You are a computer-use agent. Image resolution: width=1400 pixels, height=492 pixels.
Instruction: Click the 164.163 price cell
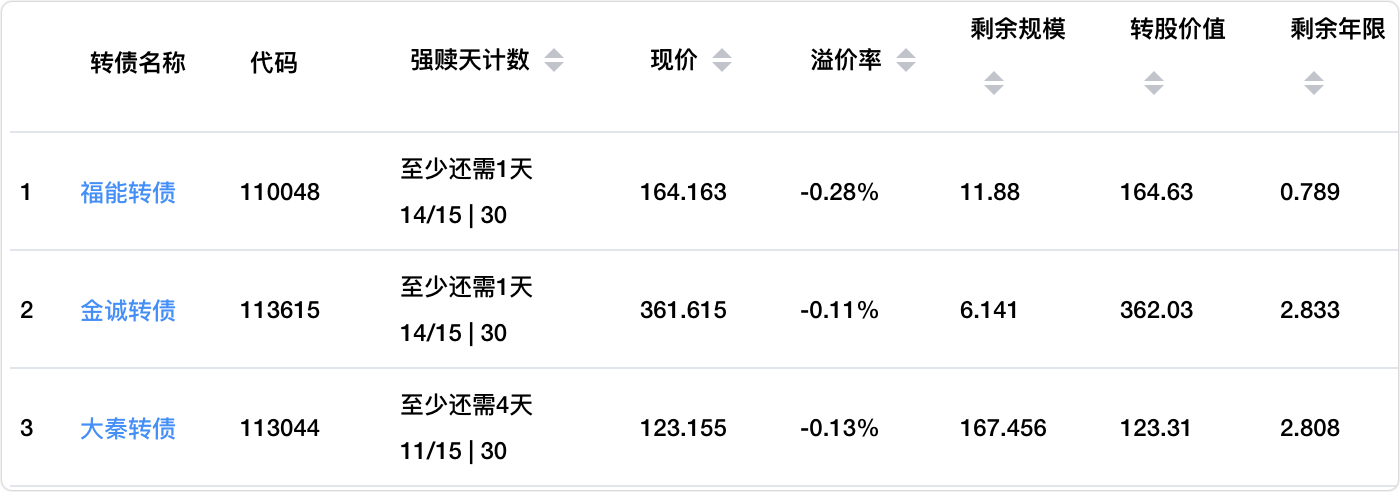click(683, 192)
